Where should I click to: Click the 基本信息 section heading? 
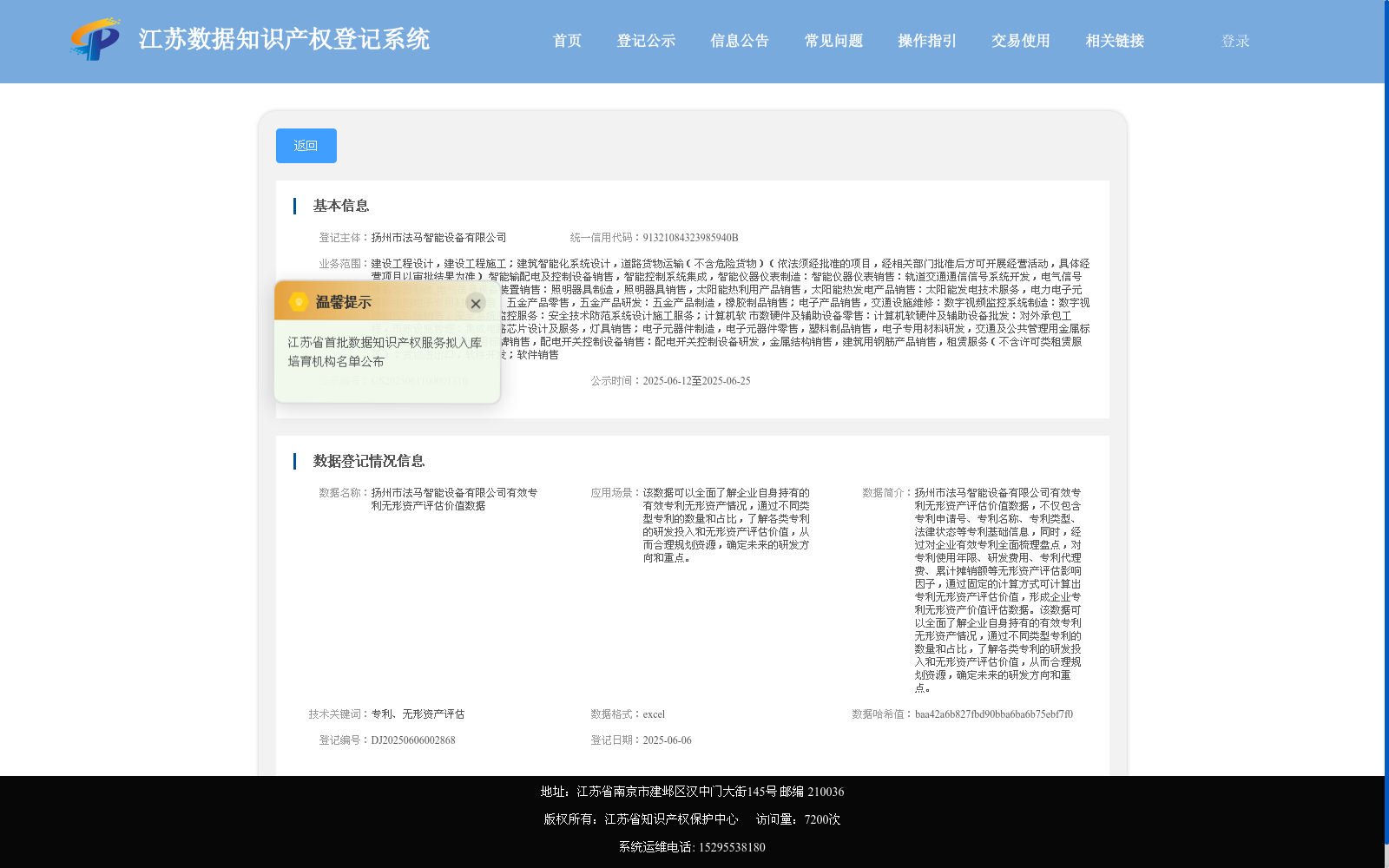click(341, 206)
